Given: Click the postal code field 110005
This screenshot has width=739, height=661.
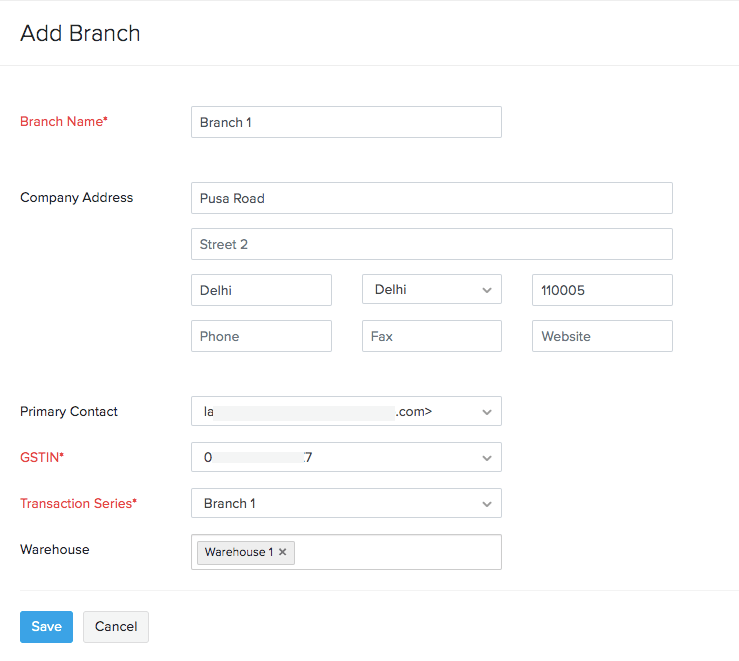Looking at the screenshot, I should [602, 290].
